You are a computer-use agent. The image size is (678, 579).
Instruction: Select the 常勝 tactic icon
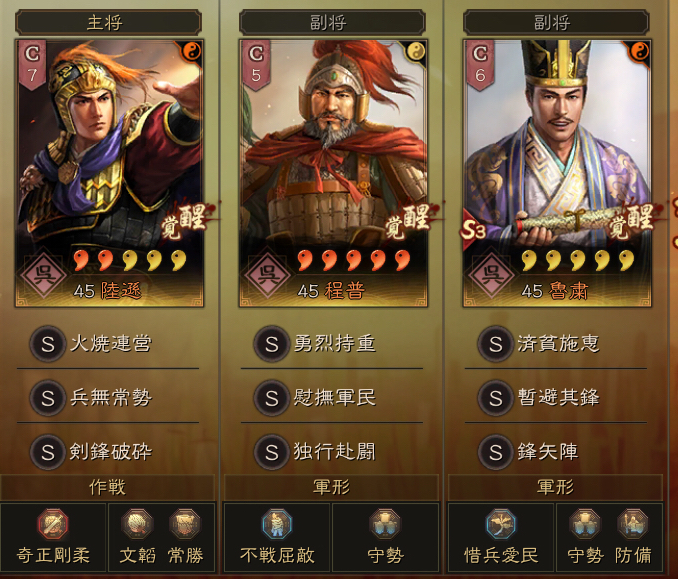pos(185,525)
